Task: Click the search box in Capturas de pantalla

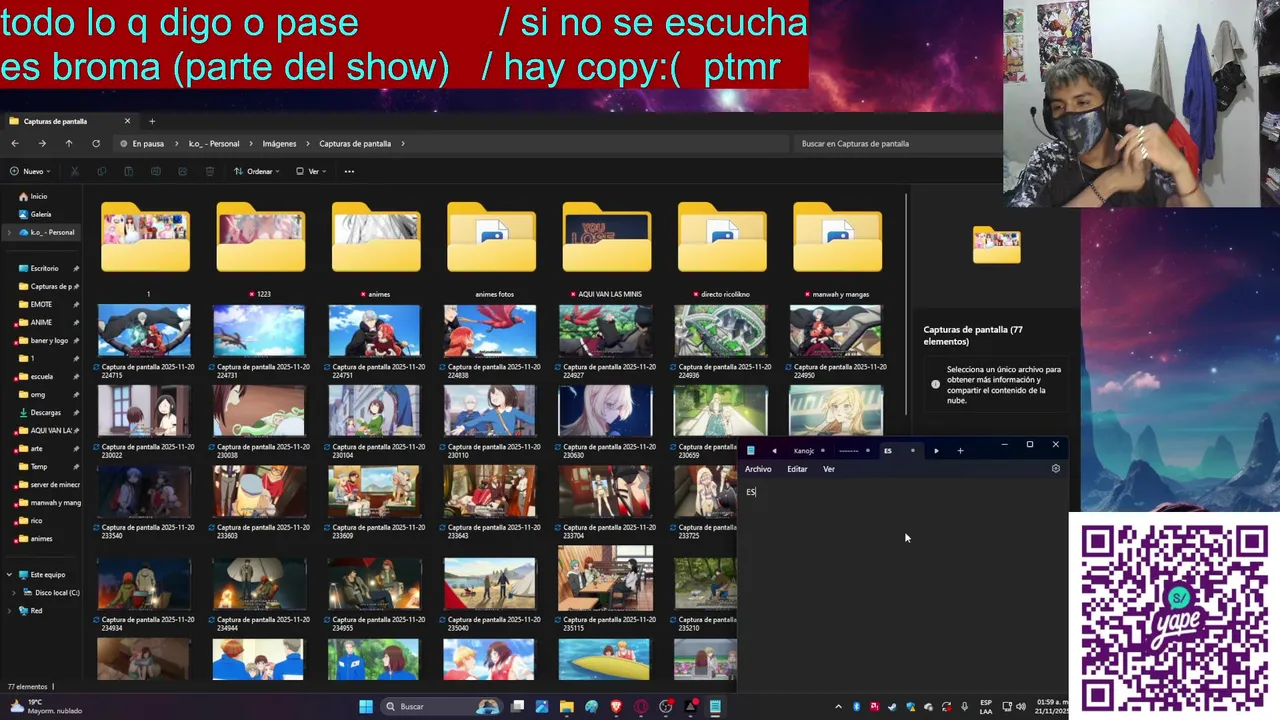Action: tap(895, 143)
